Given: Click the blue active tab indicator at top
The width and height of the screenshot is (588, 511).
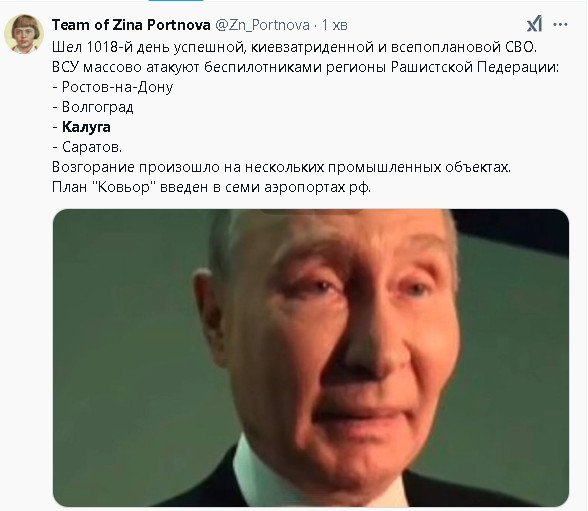Looking at the screenshot, I should [x=176, y=1].
